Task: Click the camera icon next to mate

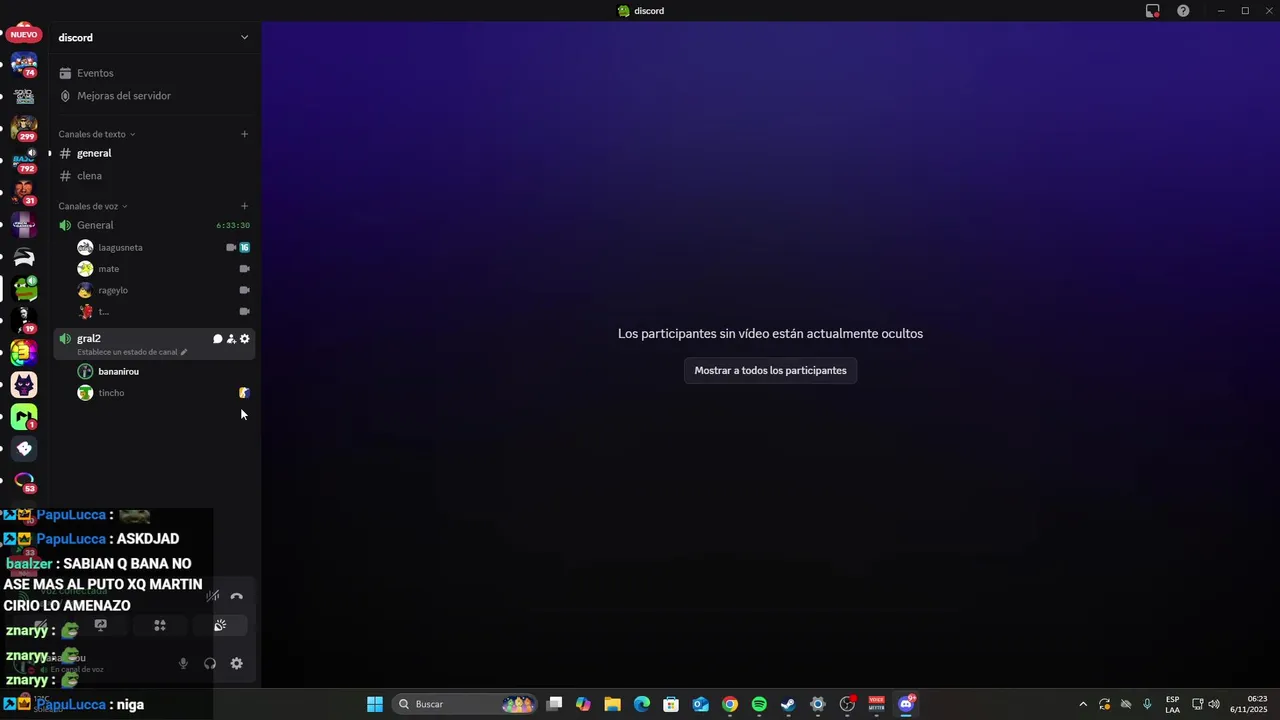Action: click(244, 269)
